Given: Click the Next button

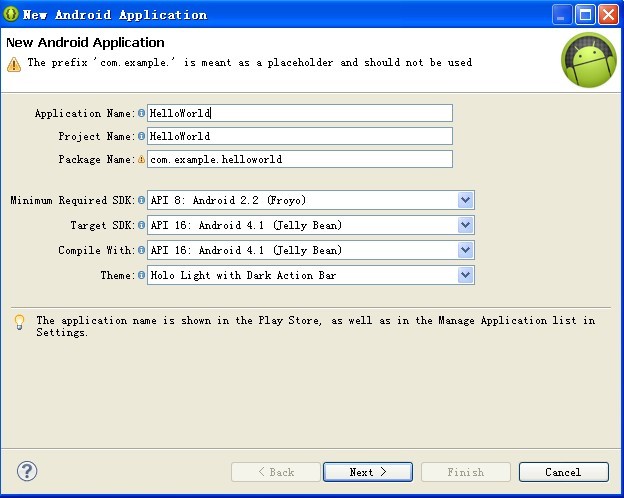Looking at the screenshot, I should click(x=368, y=472).
